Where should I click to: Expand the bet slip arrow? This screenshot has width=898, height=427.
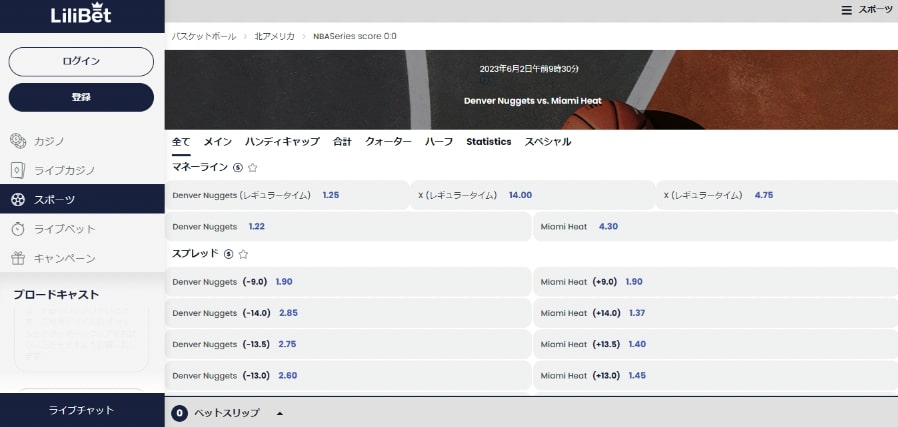tap(279, 413)
